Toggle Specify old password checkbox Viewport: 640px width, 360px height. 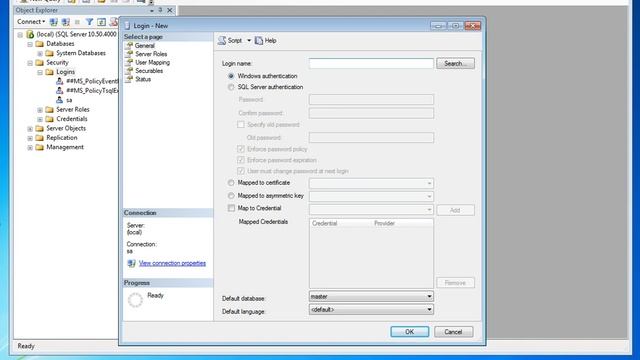pos(241,124)
